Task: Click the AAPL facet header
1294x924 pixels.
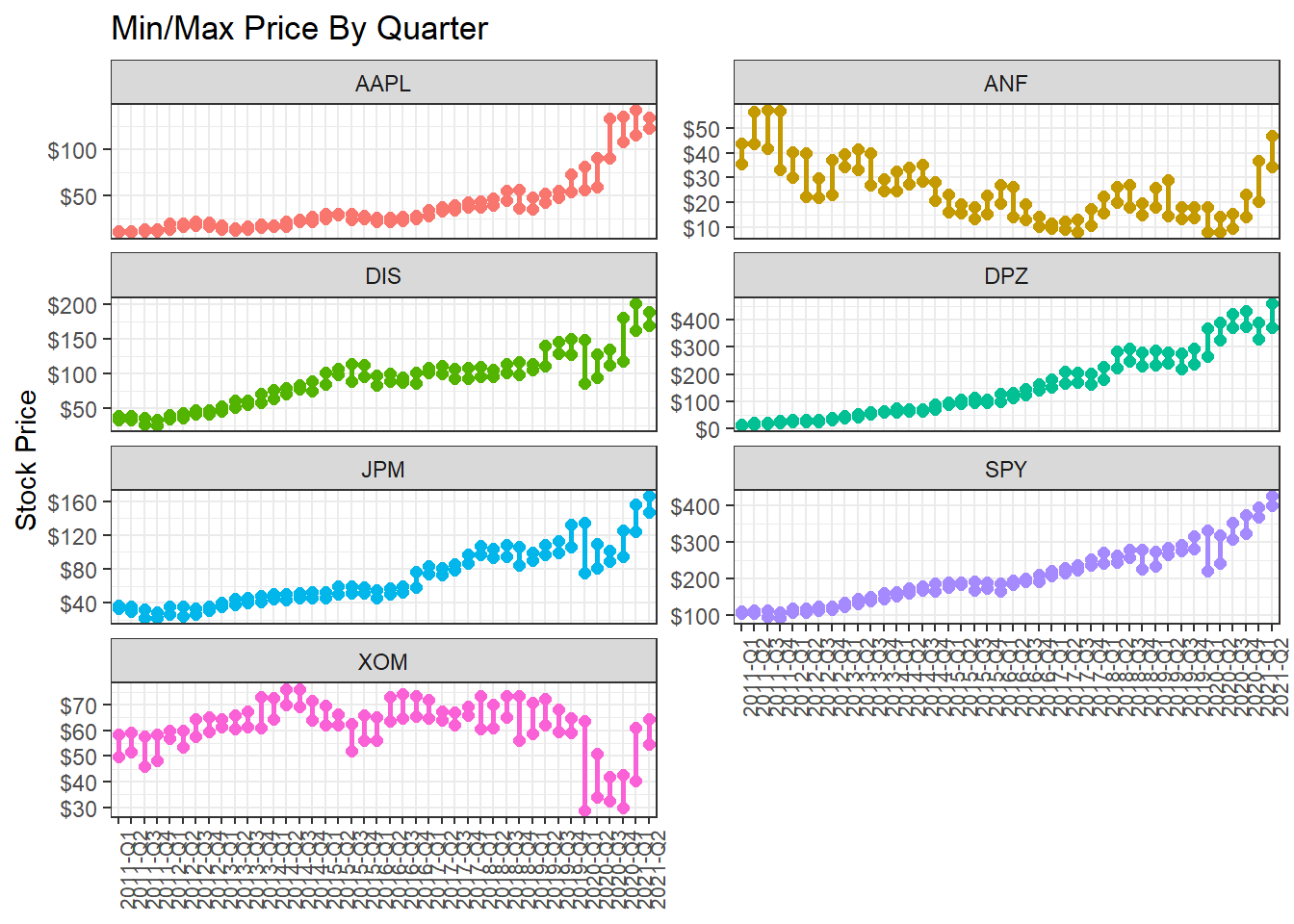Action: click(x=383, y=84)
